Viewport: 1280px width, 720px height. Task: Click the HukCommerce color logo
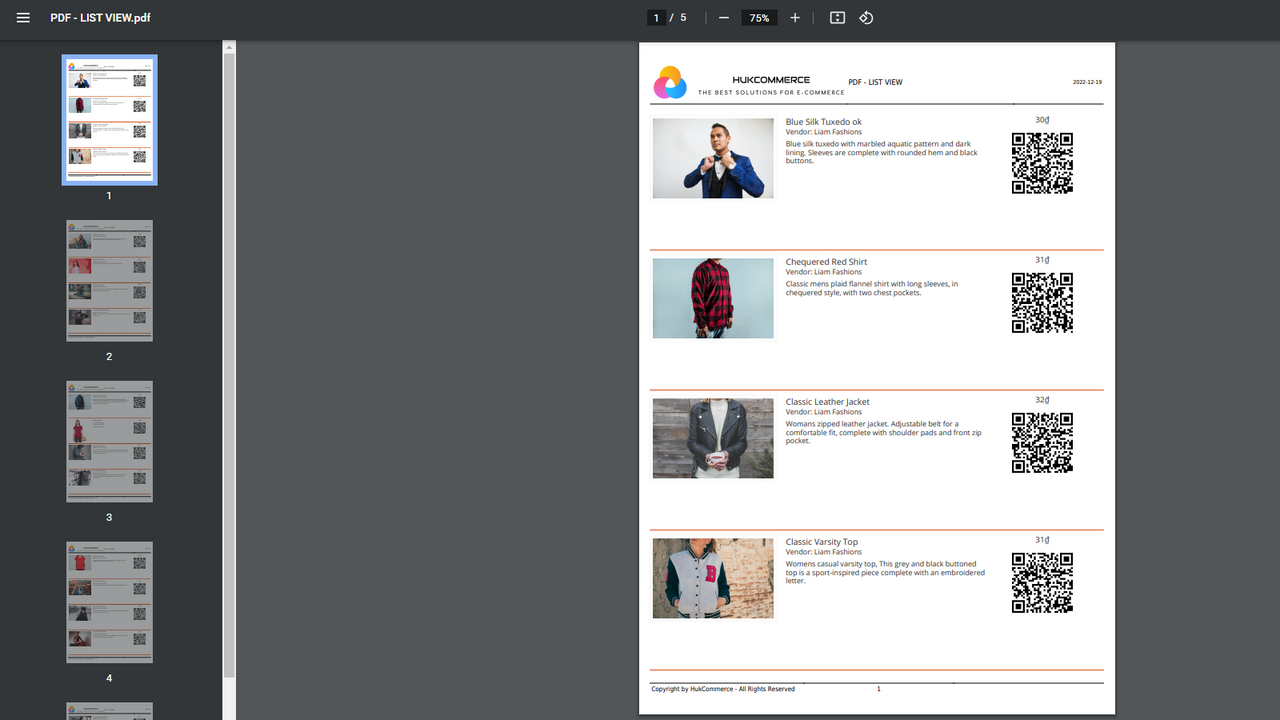point(670,82)
